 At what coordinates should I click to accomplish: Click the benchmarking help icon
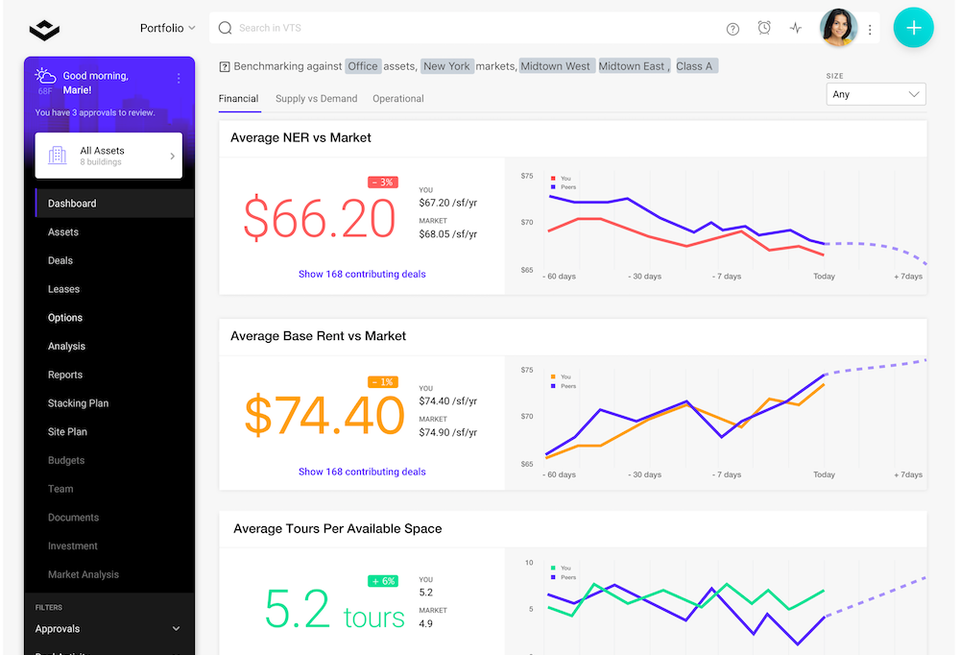pyautogui.click(x=224, y=67)
